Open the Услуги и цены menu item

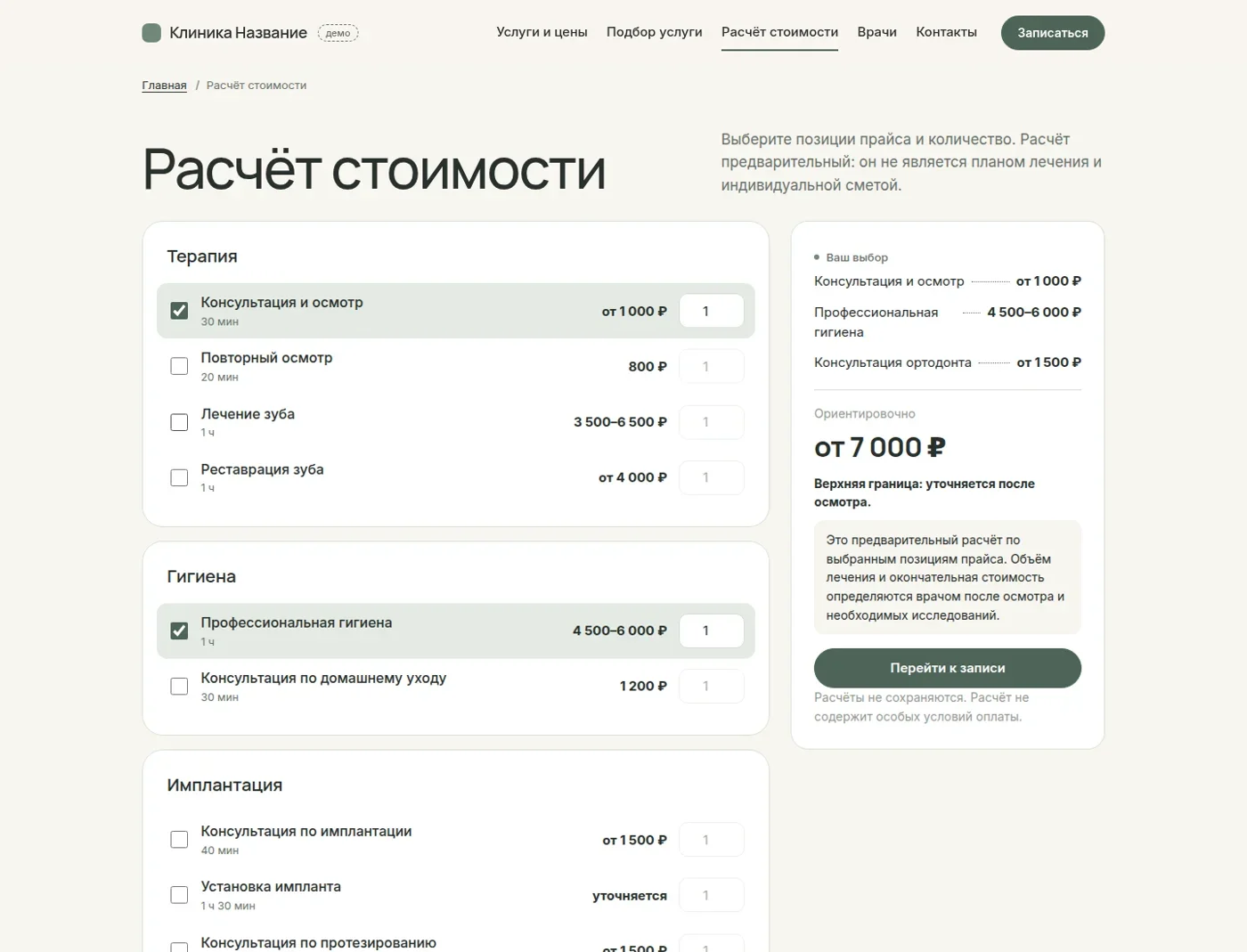[542, 32]
